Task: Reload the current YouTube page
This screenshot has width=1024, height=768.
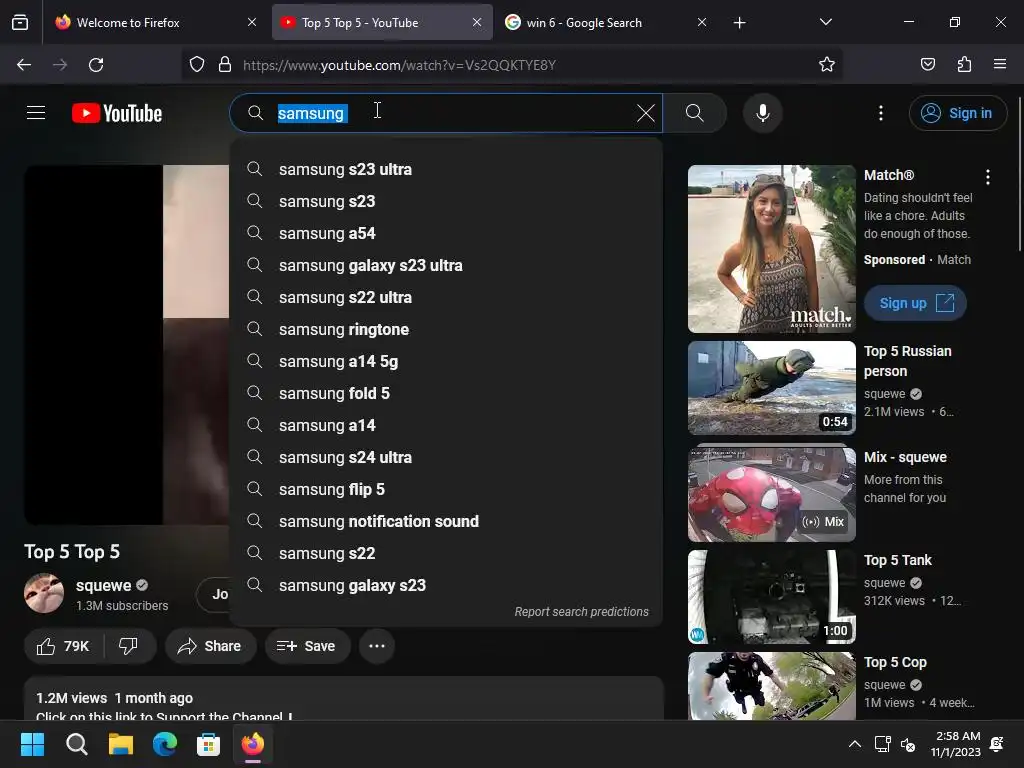Action: (x=96, y=65)
